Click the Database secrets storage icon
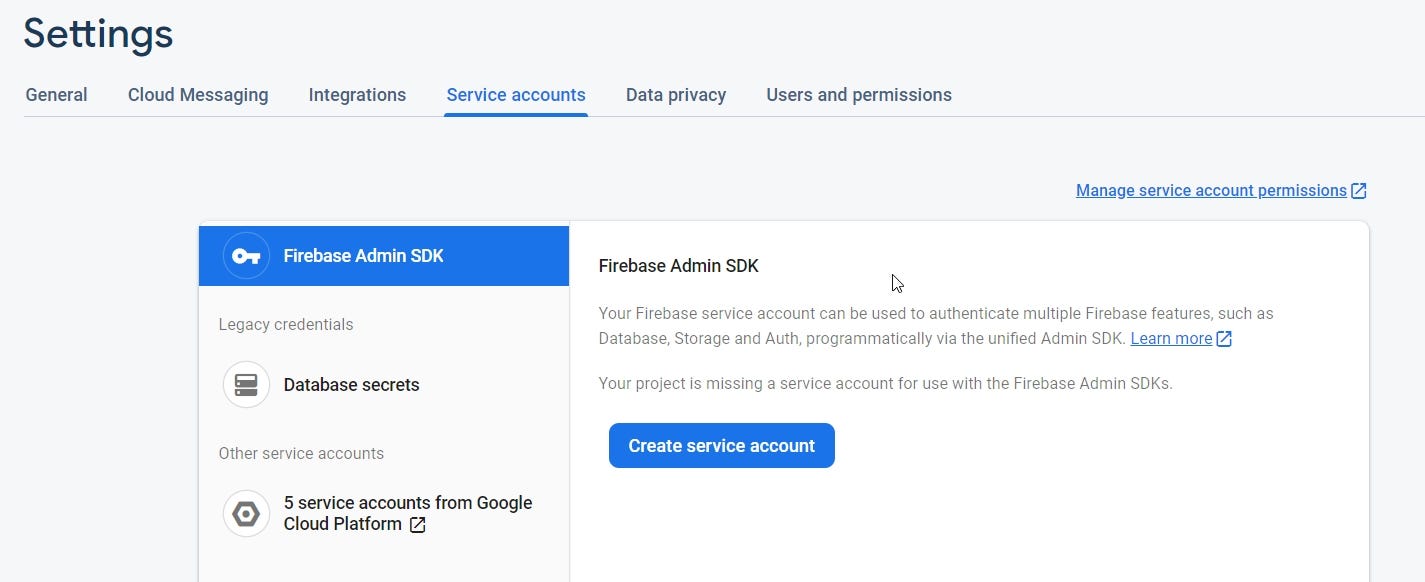Image resolution: width=1425 pixels, height=582 pixels. pos(246,385)
